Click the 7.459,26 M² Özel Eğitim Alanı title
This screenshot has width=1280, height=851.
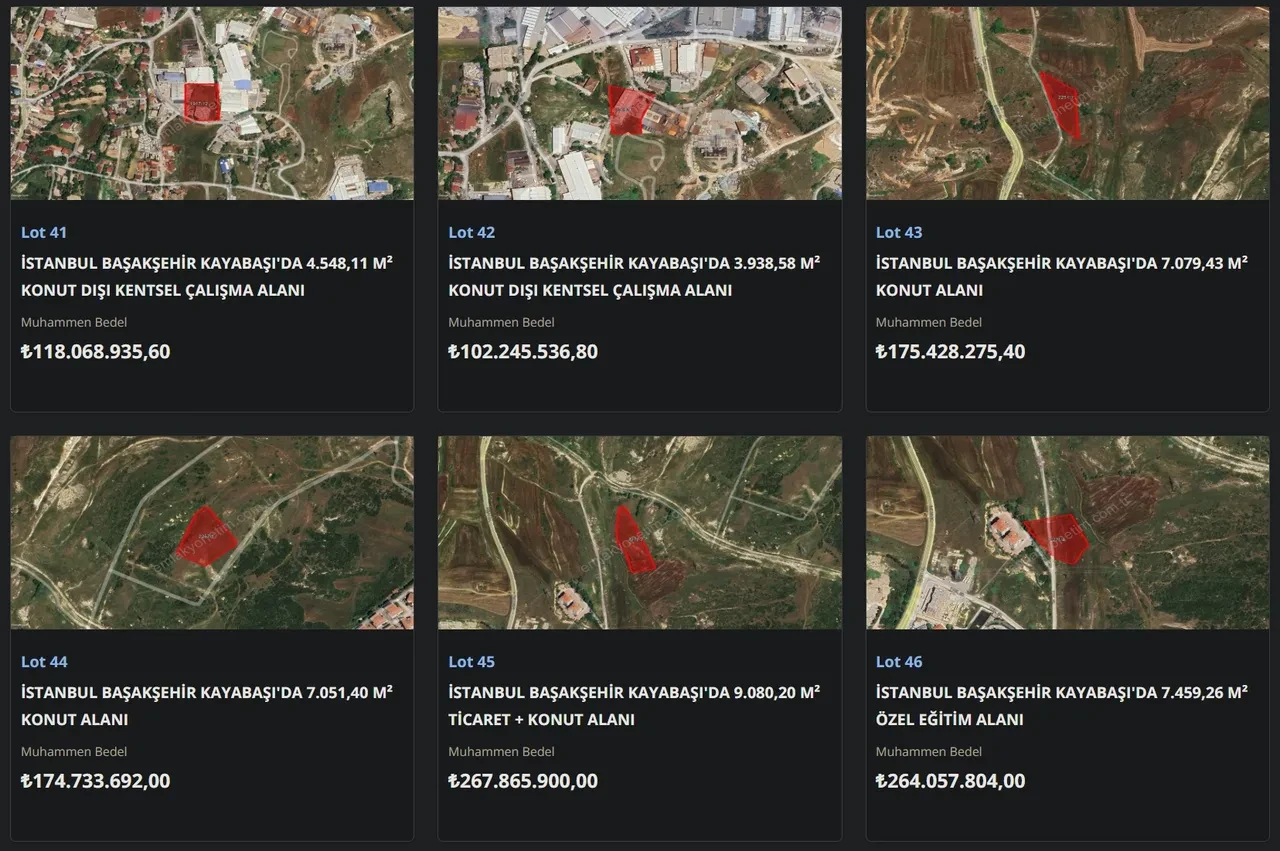pyautogui.click(x=1061, y=705)
